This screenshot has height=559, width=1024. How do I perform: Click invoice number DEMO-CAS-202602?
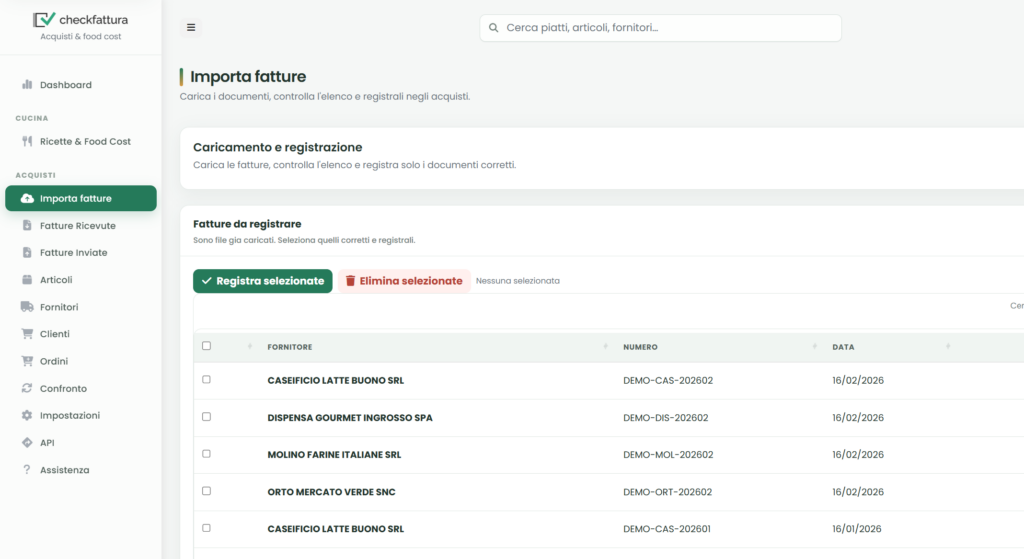668,381
